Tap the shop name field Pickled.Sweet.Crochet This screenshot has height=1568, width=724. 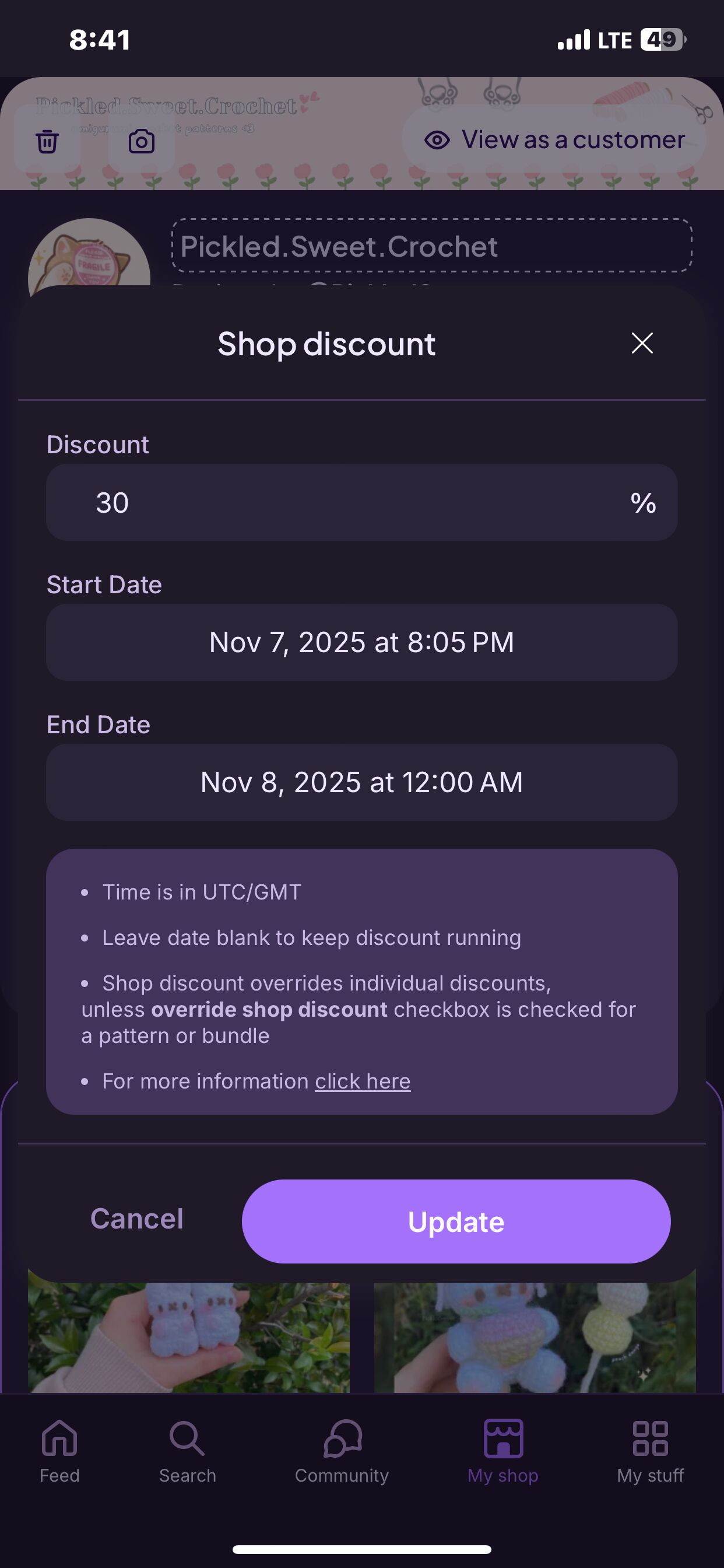pos(432,246)
